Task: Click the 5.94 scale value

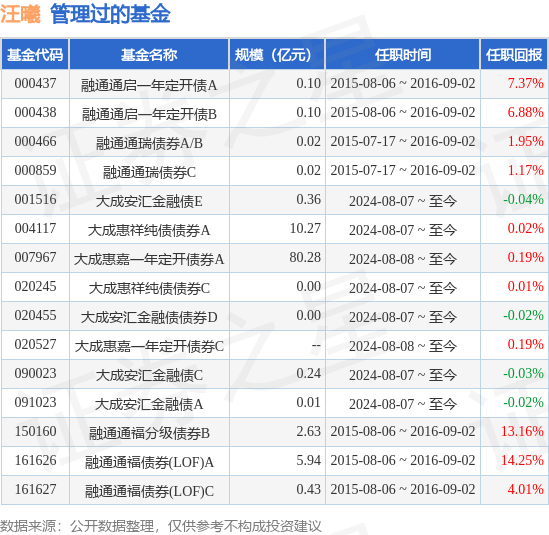Action: [x=308, y=461]
